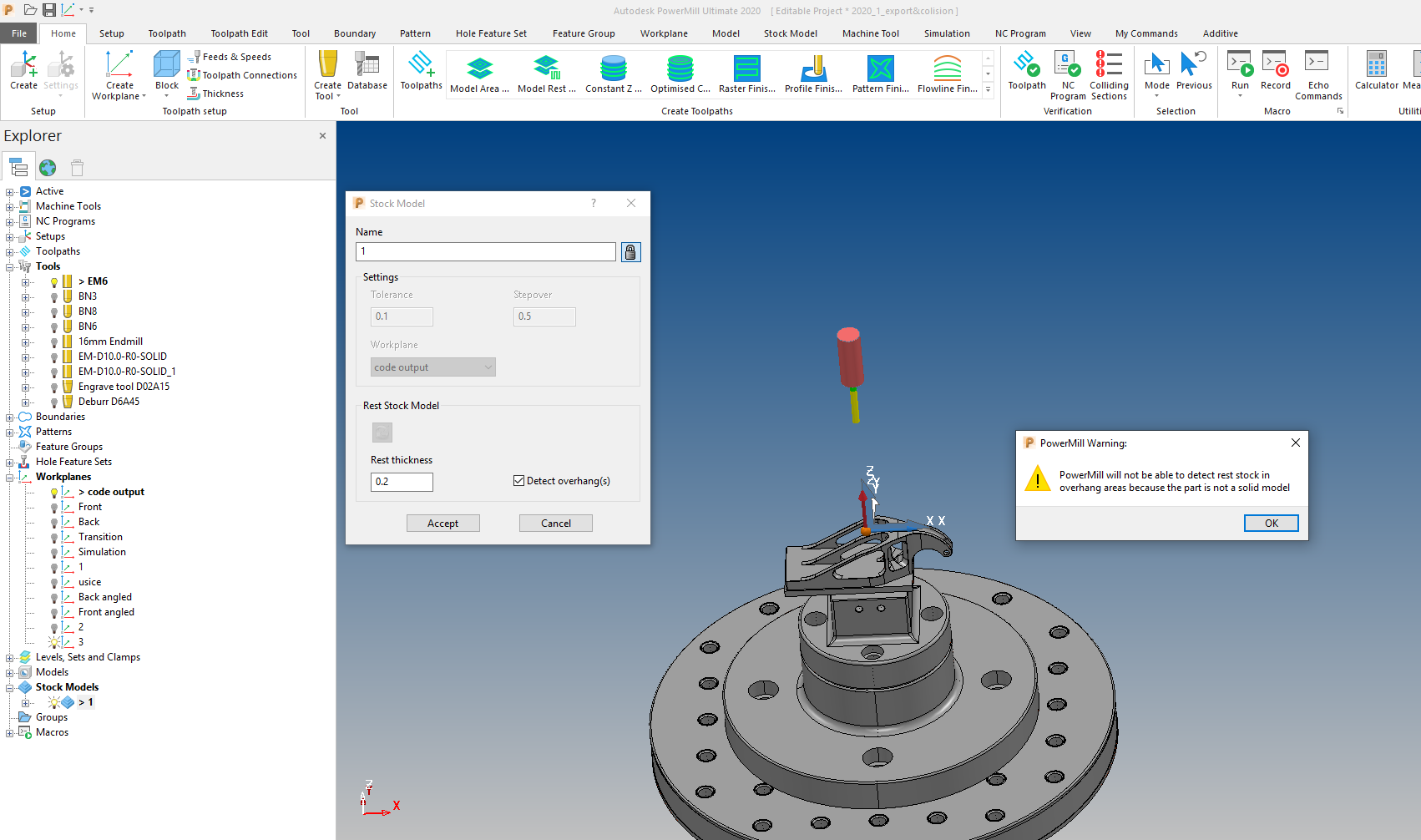Dismiss the PowerMill Warning with OK

point(1271,523)
